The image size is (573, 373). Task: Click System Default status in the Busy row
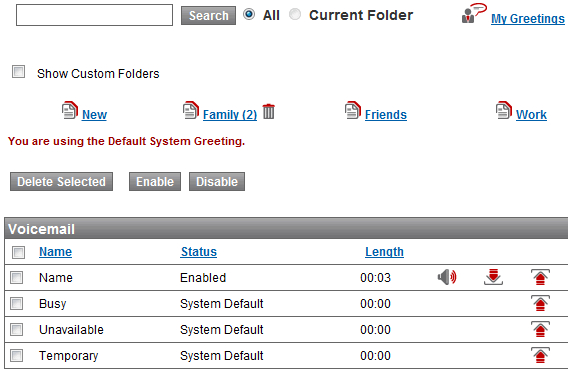(x=221, y=304)
